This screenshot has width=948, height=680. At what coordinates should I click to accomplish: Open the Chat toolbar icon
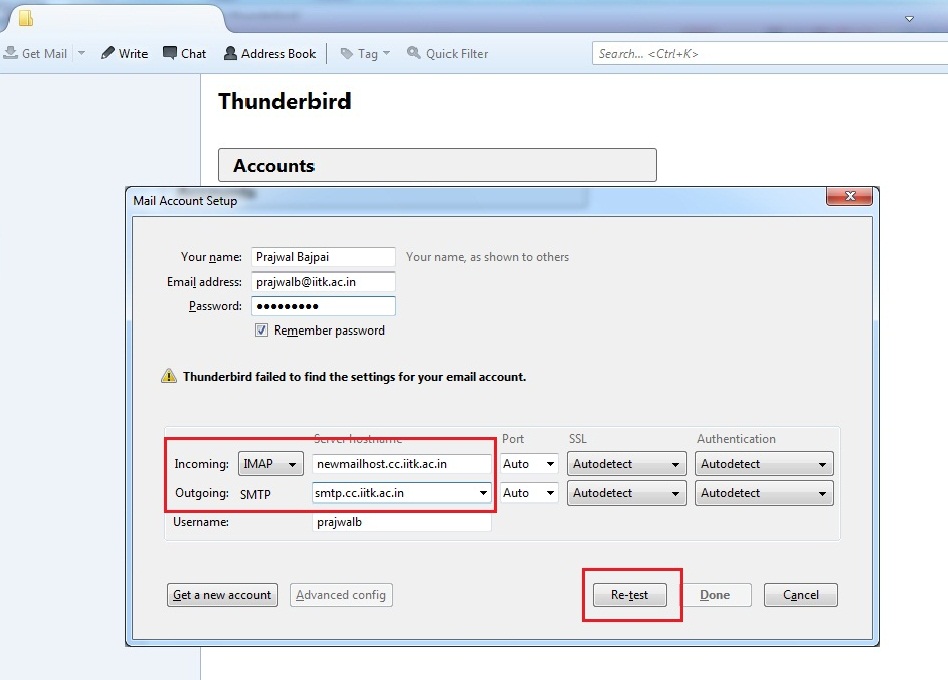pos(184,53)
